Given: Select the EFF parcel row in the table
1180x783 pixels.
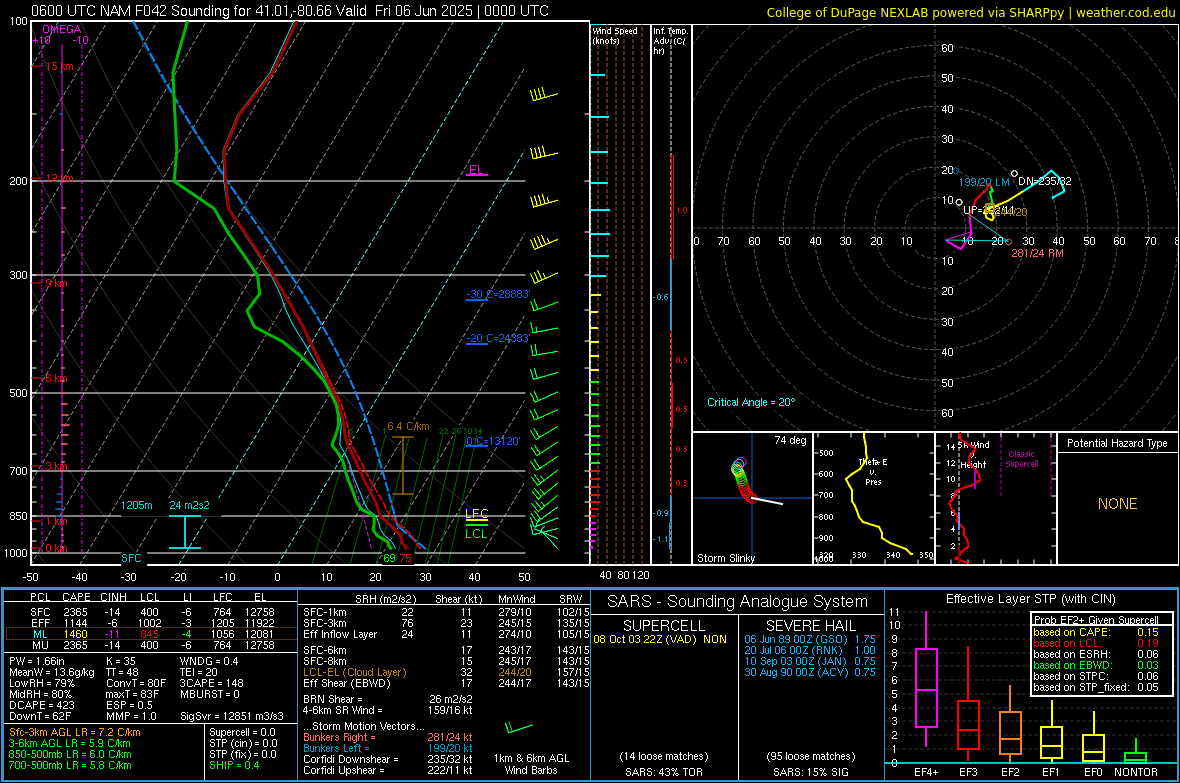Looking at the screenshot, I should (x=149, y=623).
